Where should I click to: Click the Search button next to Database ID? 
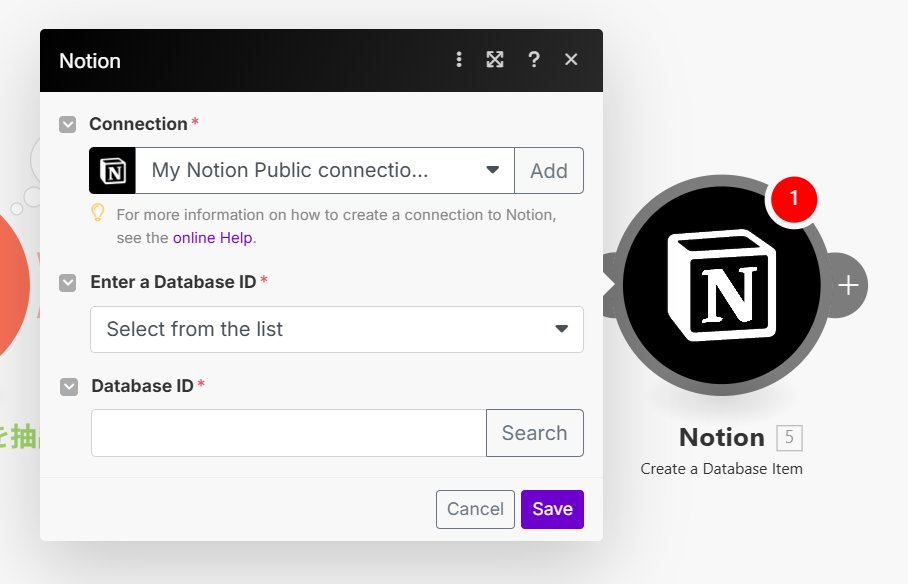534,433
